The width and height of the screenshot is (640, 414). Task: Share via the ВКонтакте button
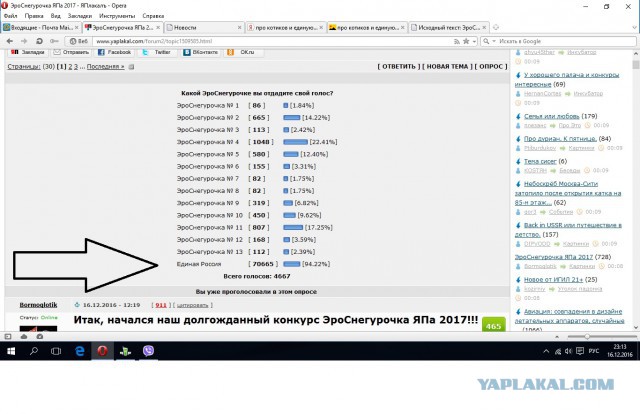pyautogui.click(x=200, y=52)
